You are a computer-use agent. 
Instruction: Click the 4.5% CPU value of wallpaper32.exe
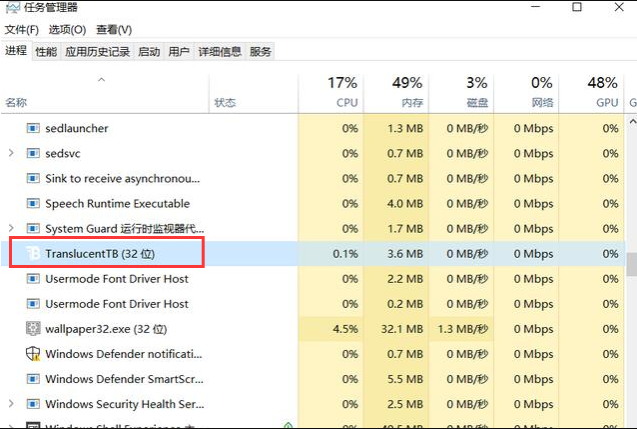pos(345,329)
